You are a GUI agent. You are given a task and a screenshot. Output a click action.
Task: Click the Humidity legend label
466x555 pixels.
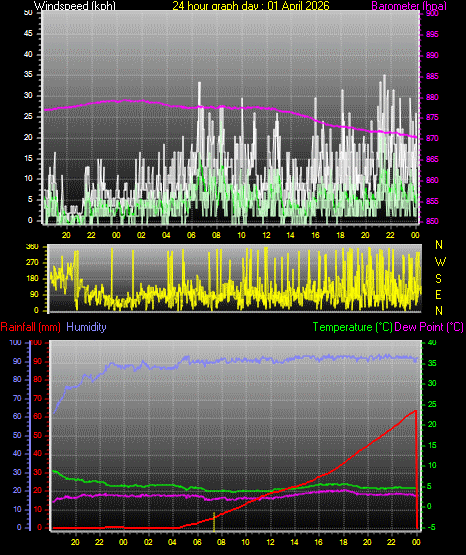click(x=86, y=327)
